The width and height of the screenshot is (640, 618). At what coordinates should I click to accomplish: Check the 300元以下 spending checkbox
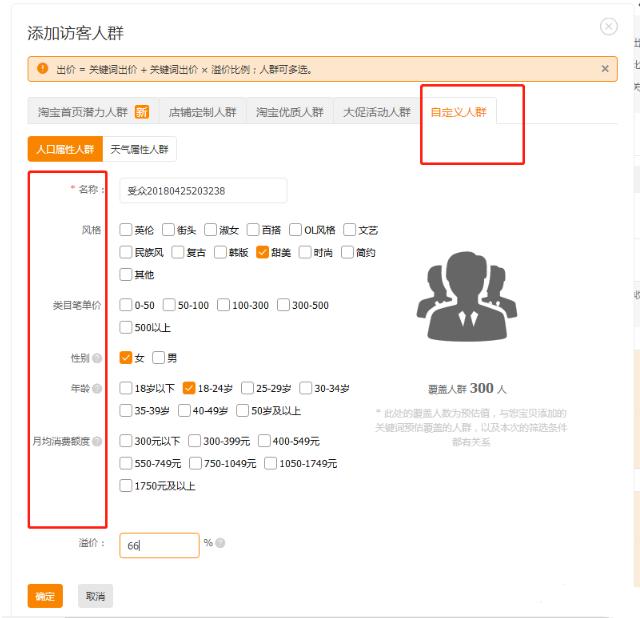click(126, 441)
